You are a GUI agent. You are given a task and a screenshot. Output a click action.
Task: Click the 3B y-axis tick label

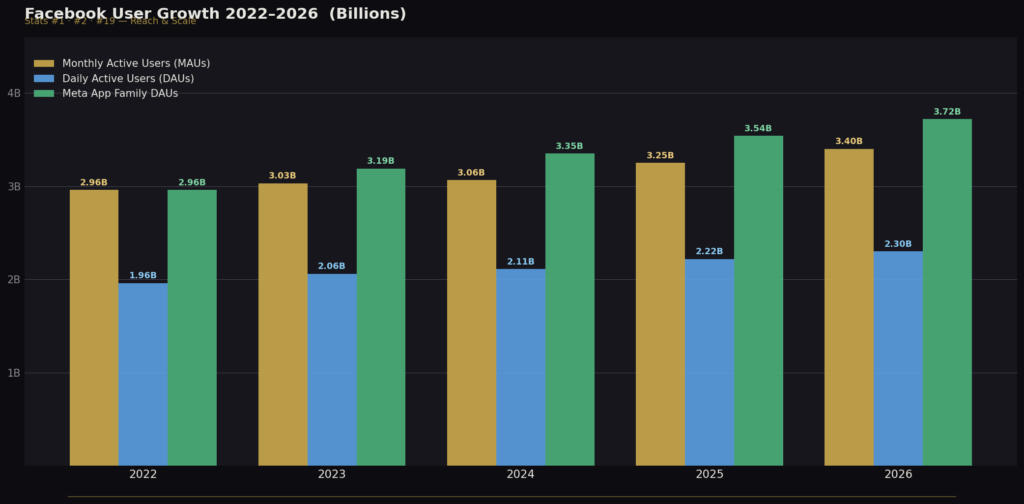14,187
